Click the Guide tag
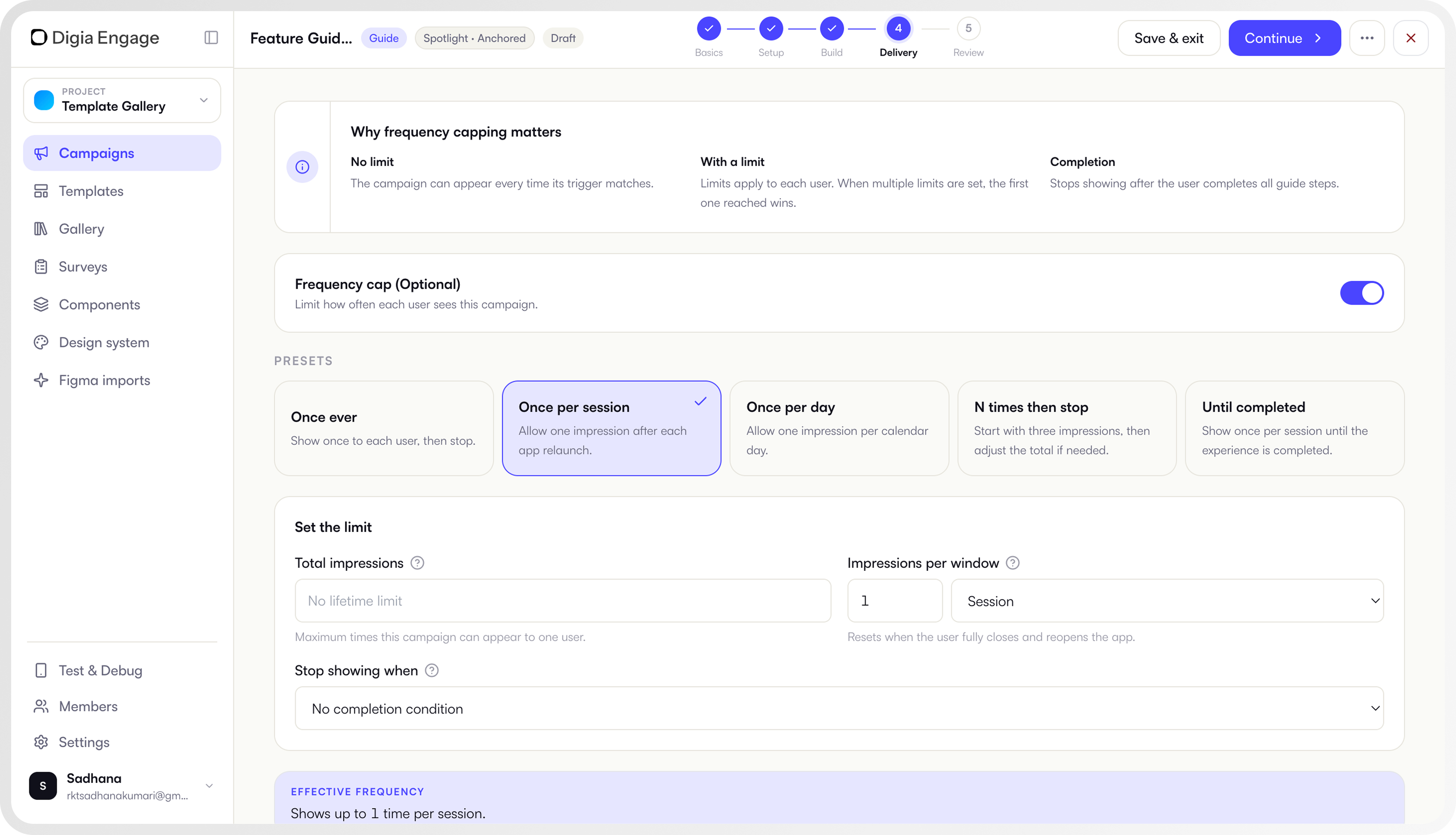This screenshot has width=1456, height=835. pos(384,38)
